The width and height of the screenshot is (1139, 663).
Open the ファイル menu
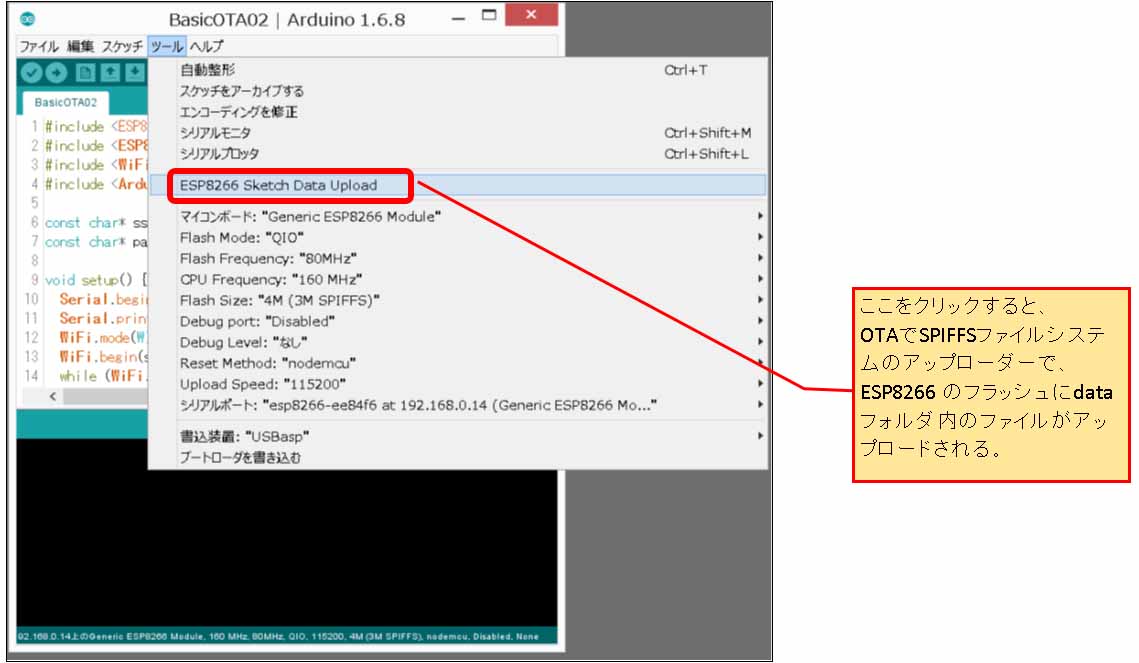(38, 46)
